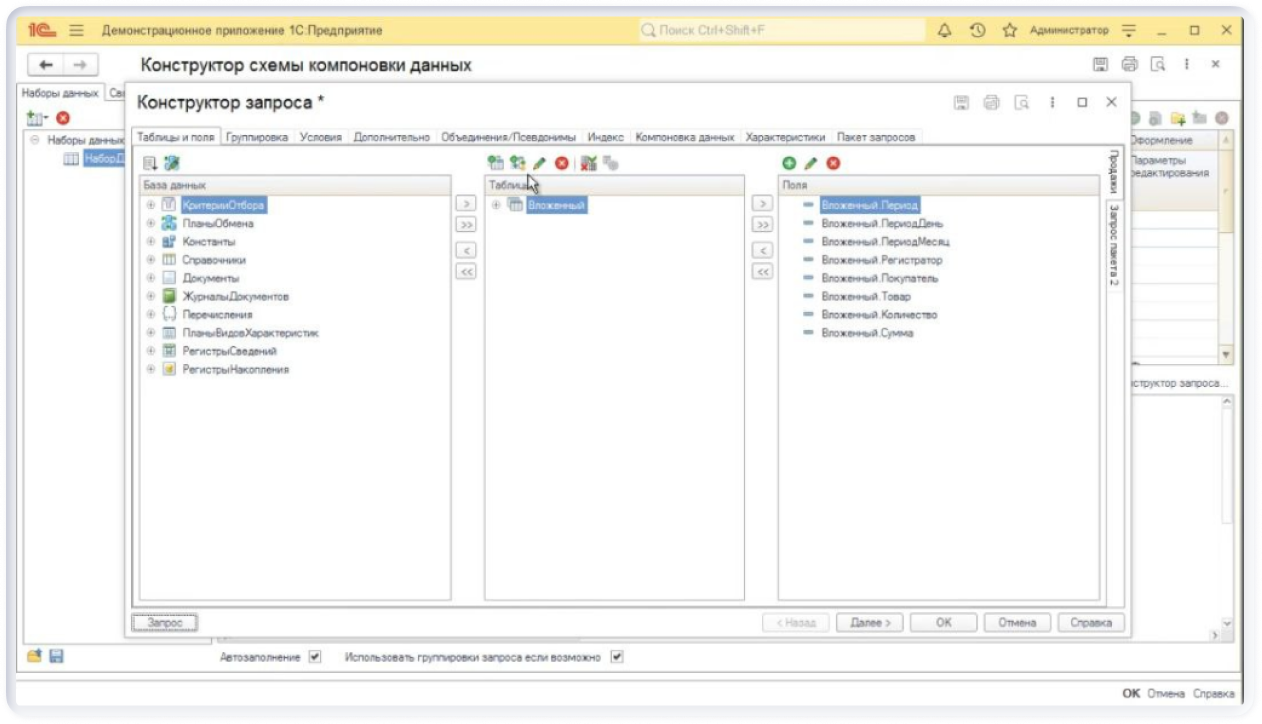Click the main menu hamburger icon
Screen dimensions: 1262x724
tap(76, 31)
